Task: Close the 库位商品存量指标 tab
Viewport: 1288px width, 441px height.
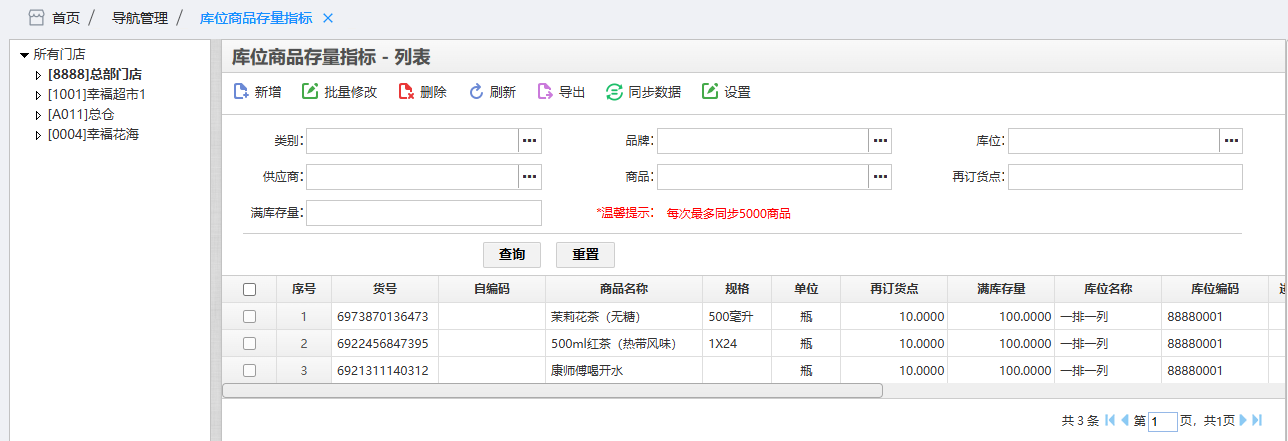Action: (x=328, y=18)
